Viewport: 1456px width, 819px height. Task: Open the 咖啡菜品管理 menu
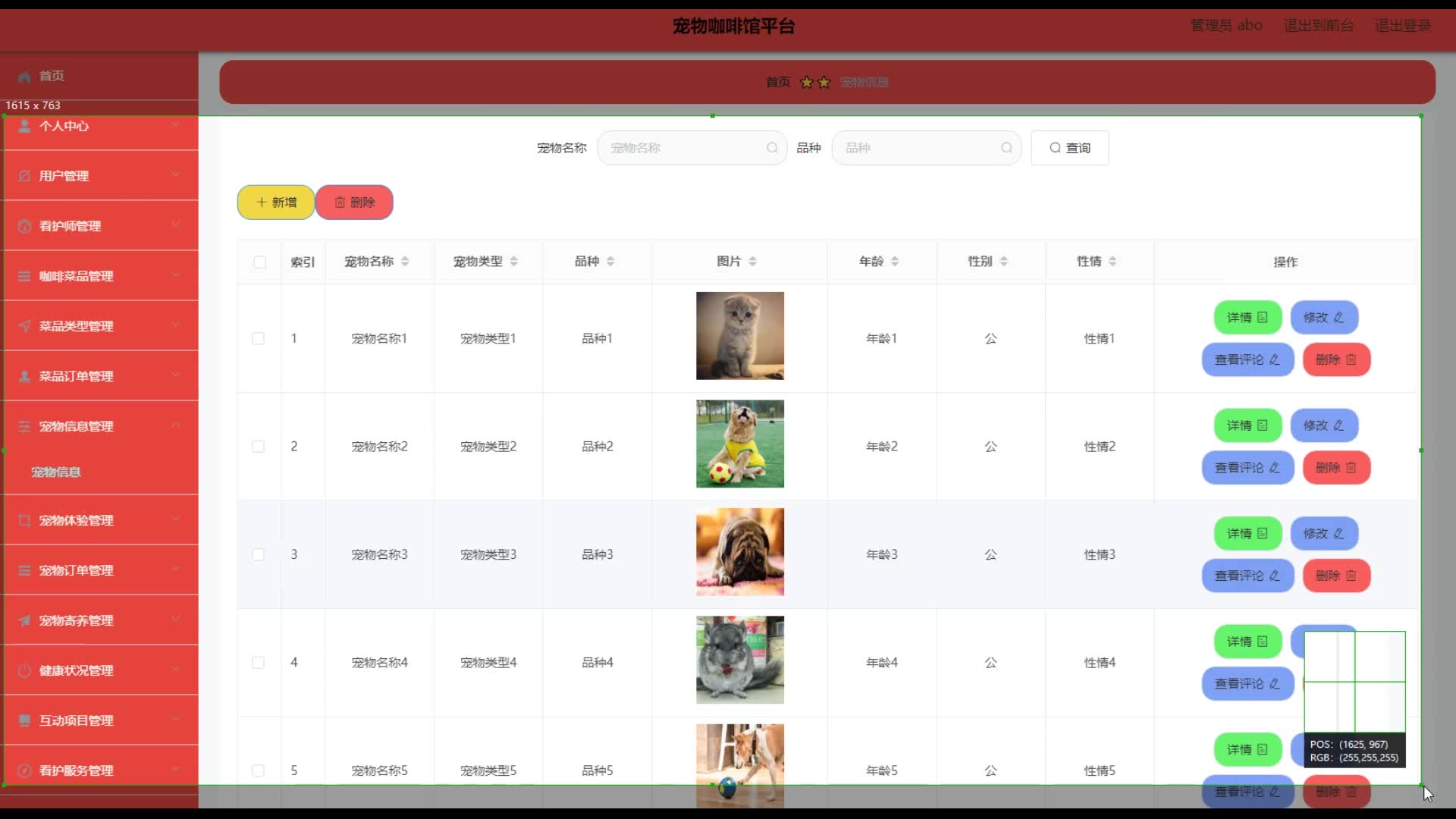(x=76, y=276)
